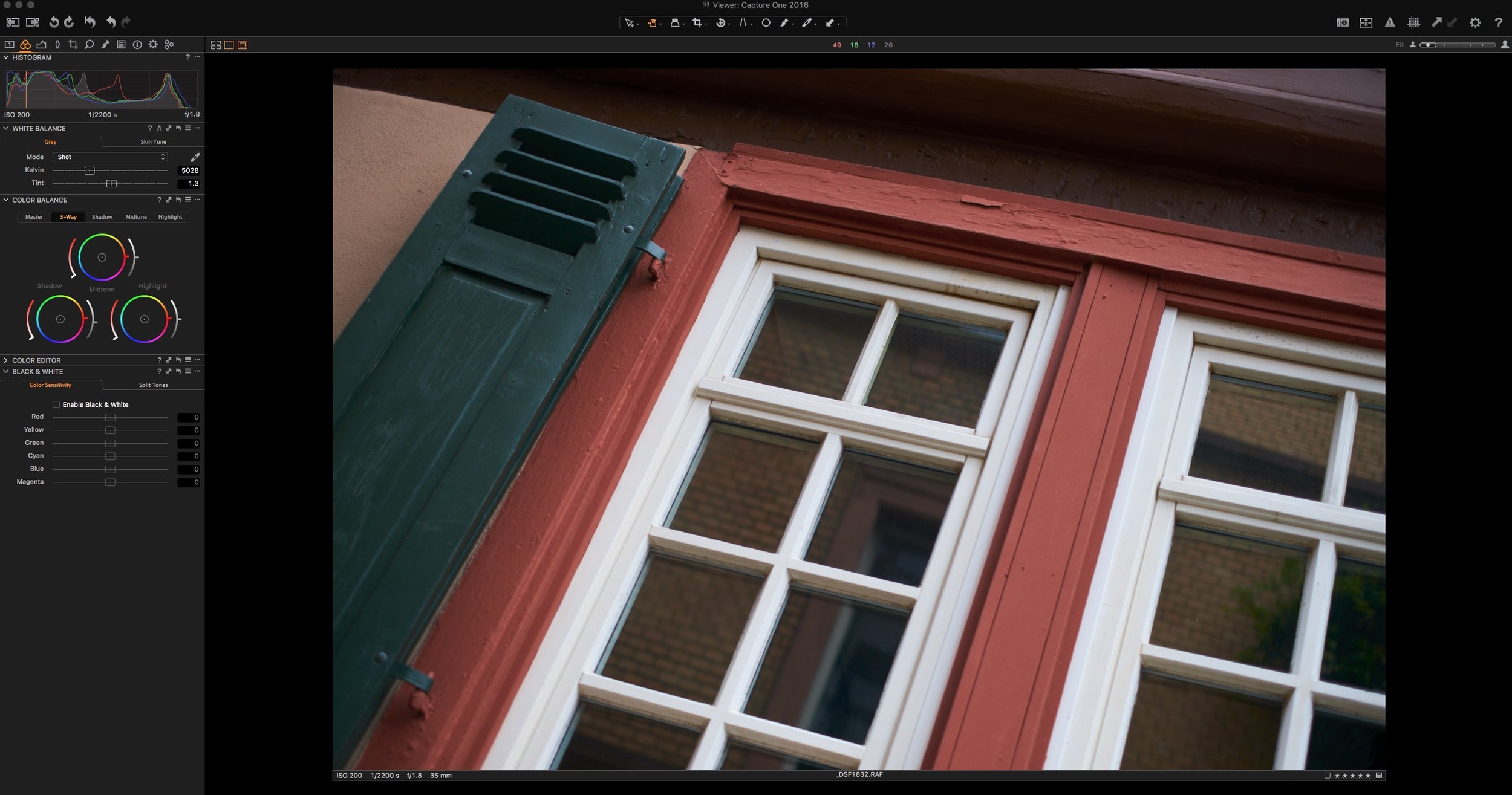The width and height of the screenshot is (1512, 795).
Task: Switch to the Split Tones tab
Action: 153,385
